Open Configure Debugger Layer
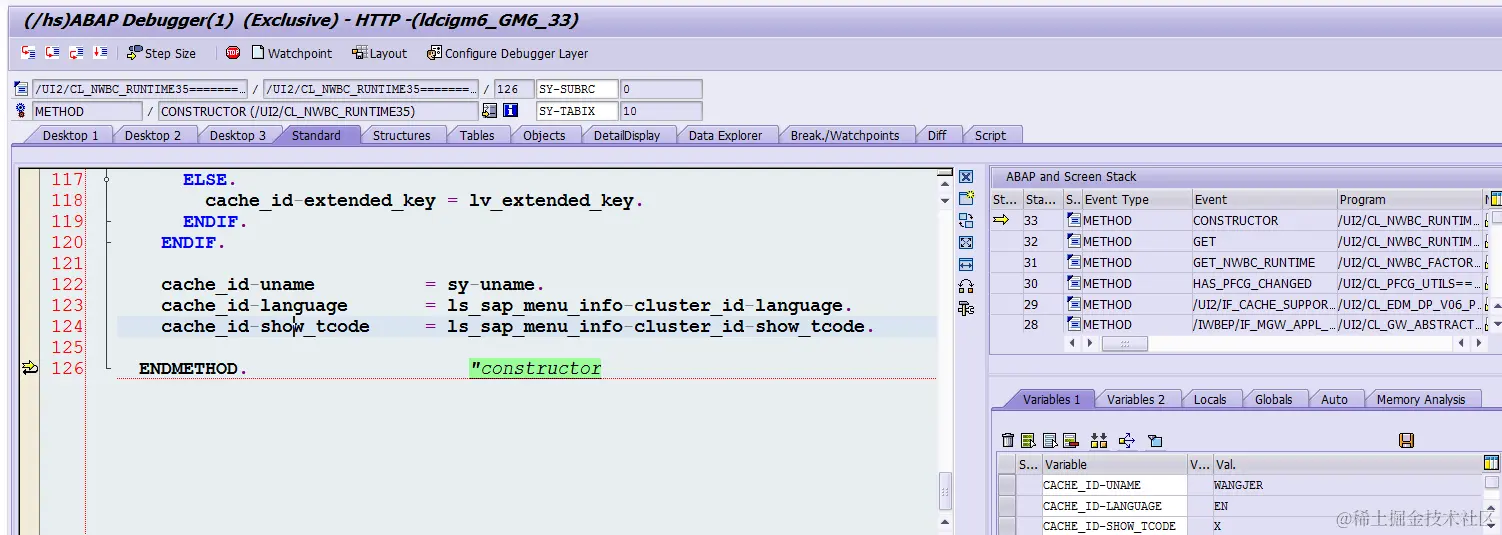 pos(507,53)
